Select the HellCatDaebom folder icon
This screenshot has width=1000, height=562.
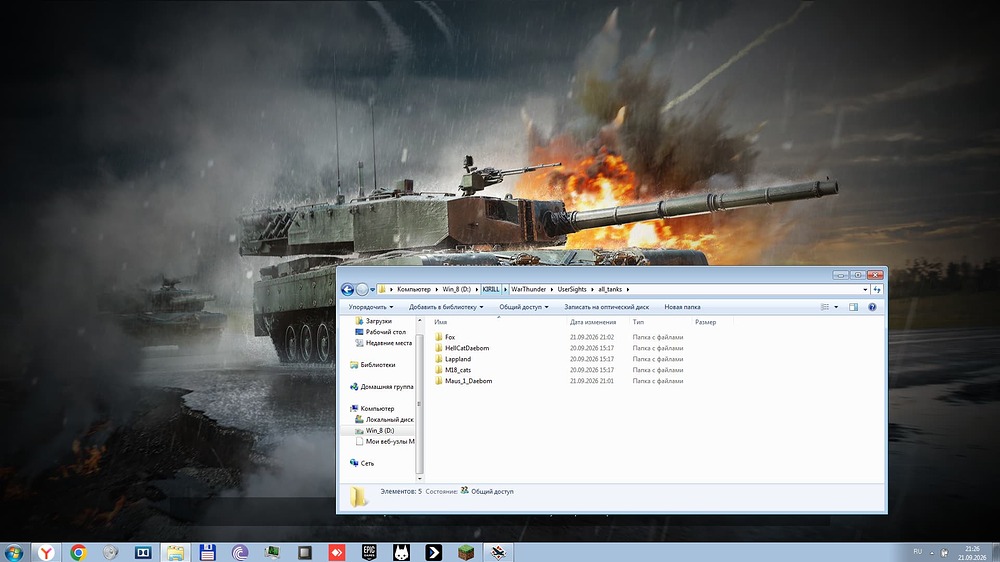pos(438,348)
